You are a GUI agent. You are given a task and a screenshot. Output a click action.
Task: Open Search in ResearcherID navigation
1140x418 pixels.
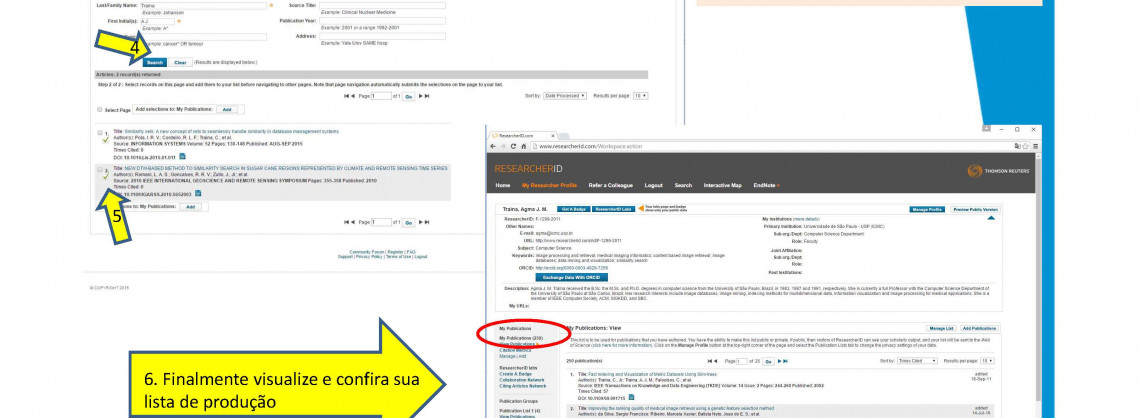click(x=683, y=185)
